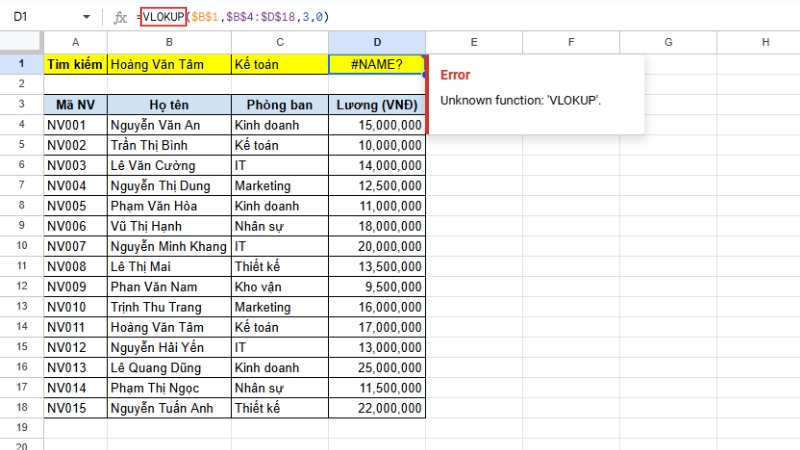This screenshot has height=450, width=800.
Task: Click the 'Lương (VNĐ)' header cell
Action: point(376,105)
